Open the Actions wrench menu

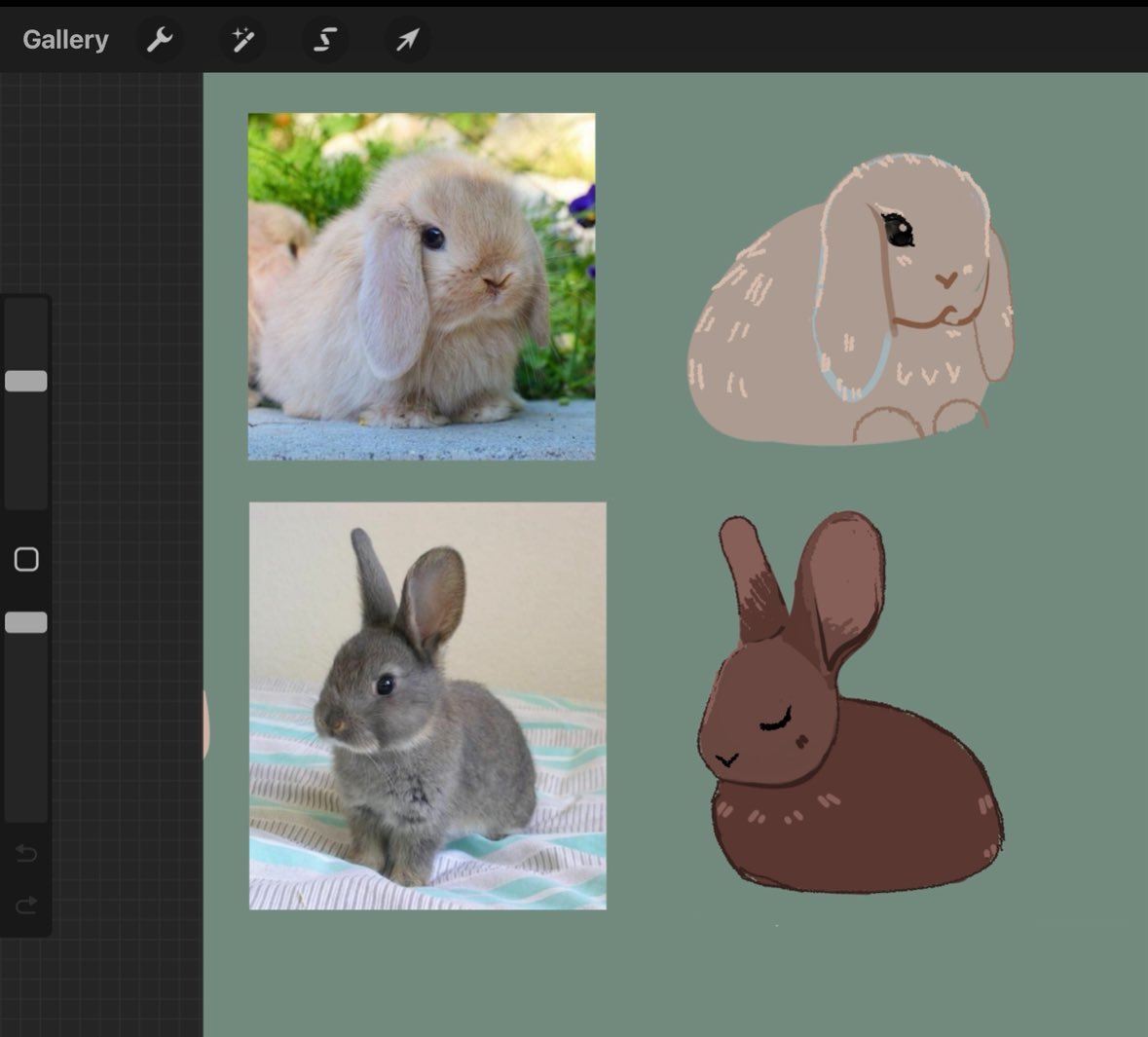coord(159,40)
